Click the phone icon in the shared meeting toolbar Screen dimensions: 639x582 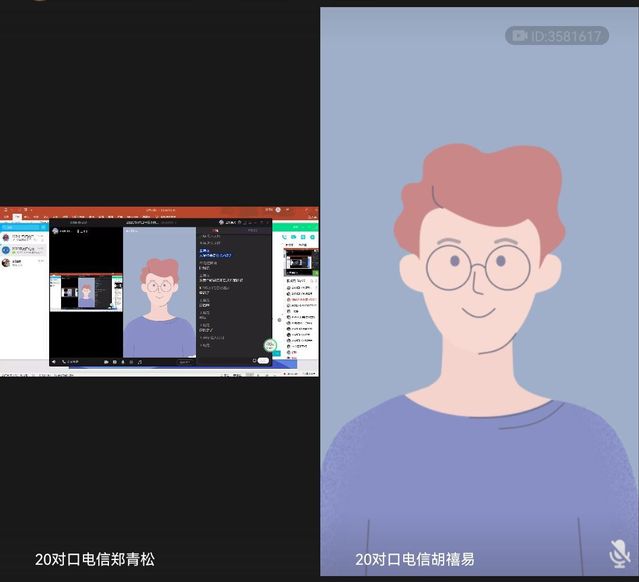point(65,362)
